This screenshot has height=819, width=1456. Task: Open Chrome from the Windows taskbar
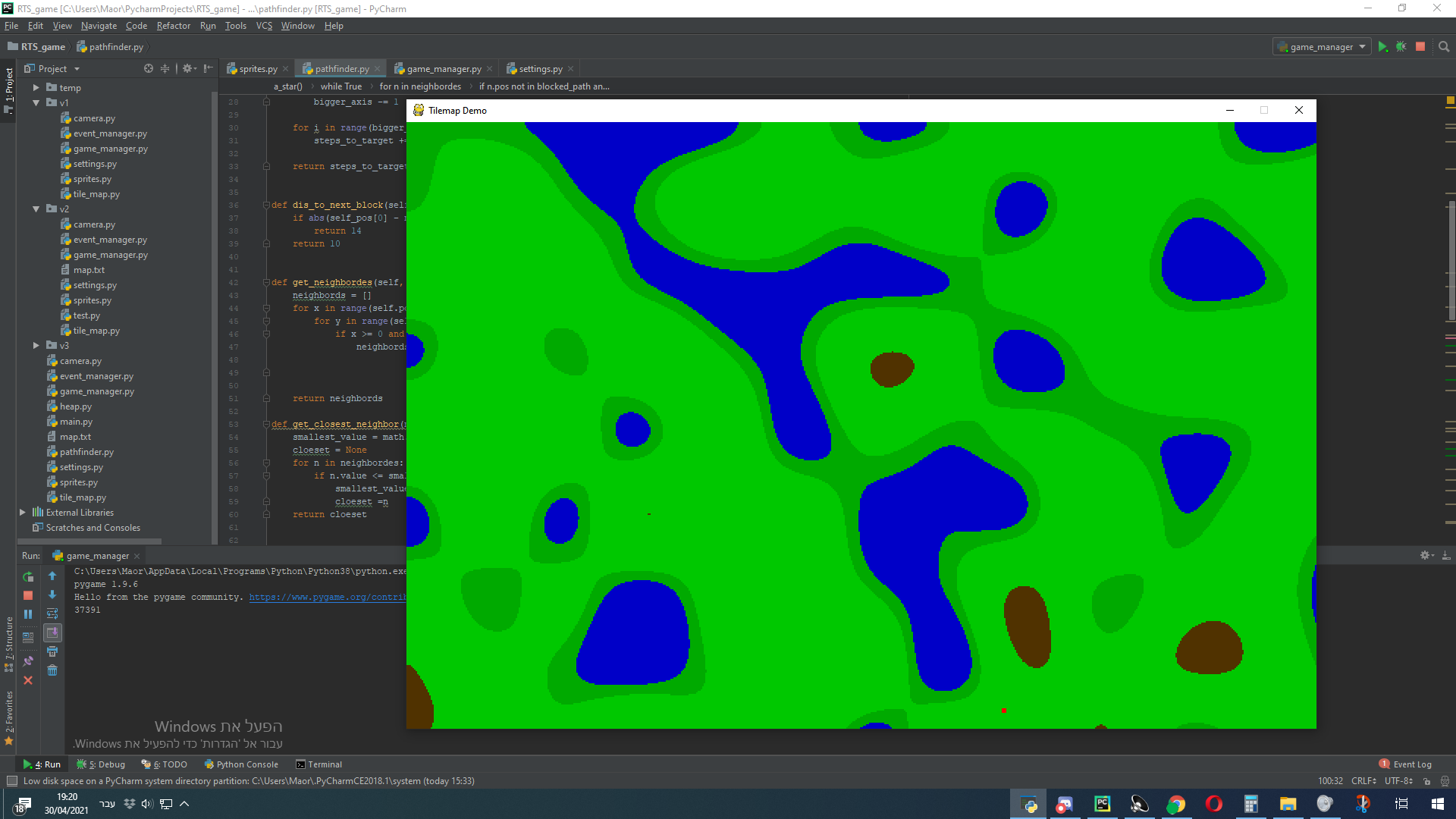[x=1176, y=804]
